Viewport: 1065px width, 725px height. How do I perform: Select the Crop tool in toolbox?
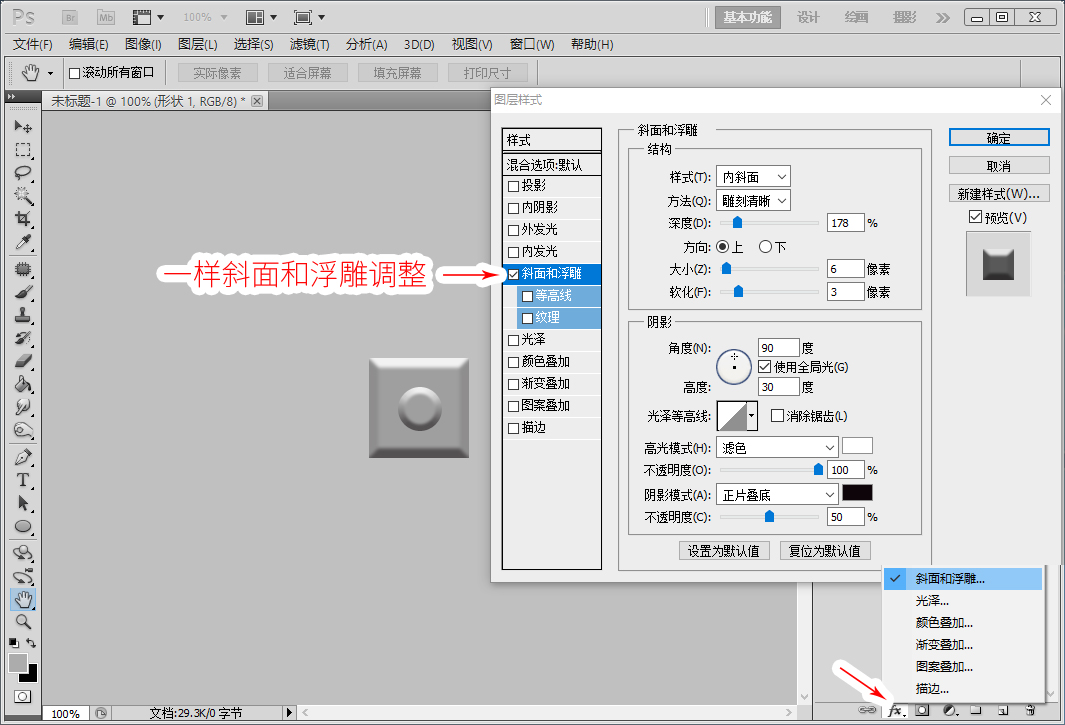click(x=23, y=219)
